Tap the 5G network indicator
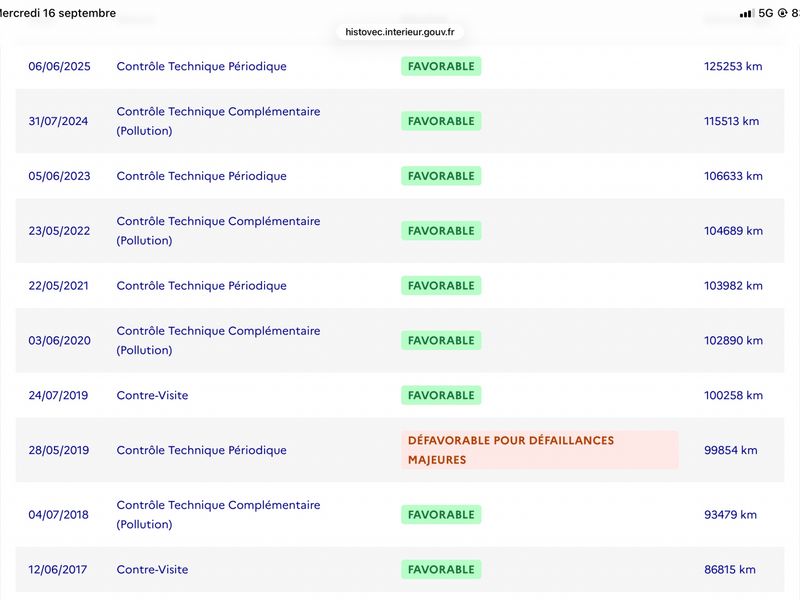800x600 pixels. click(x=766, y=13)
